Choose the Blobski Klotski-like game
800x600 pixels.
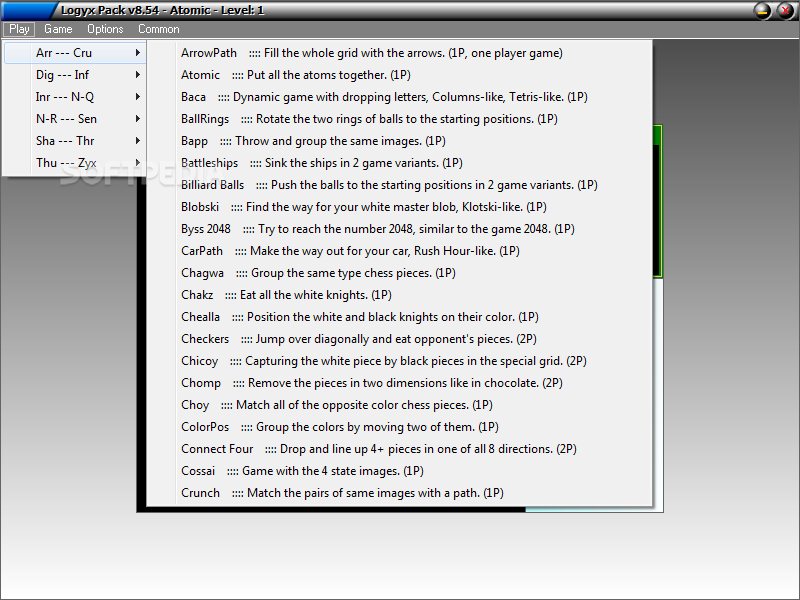pos(399,207)
